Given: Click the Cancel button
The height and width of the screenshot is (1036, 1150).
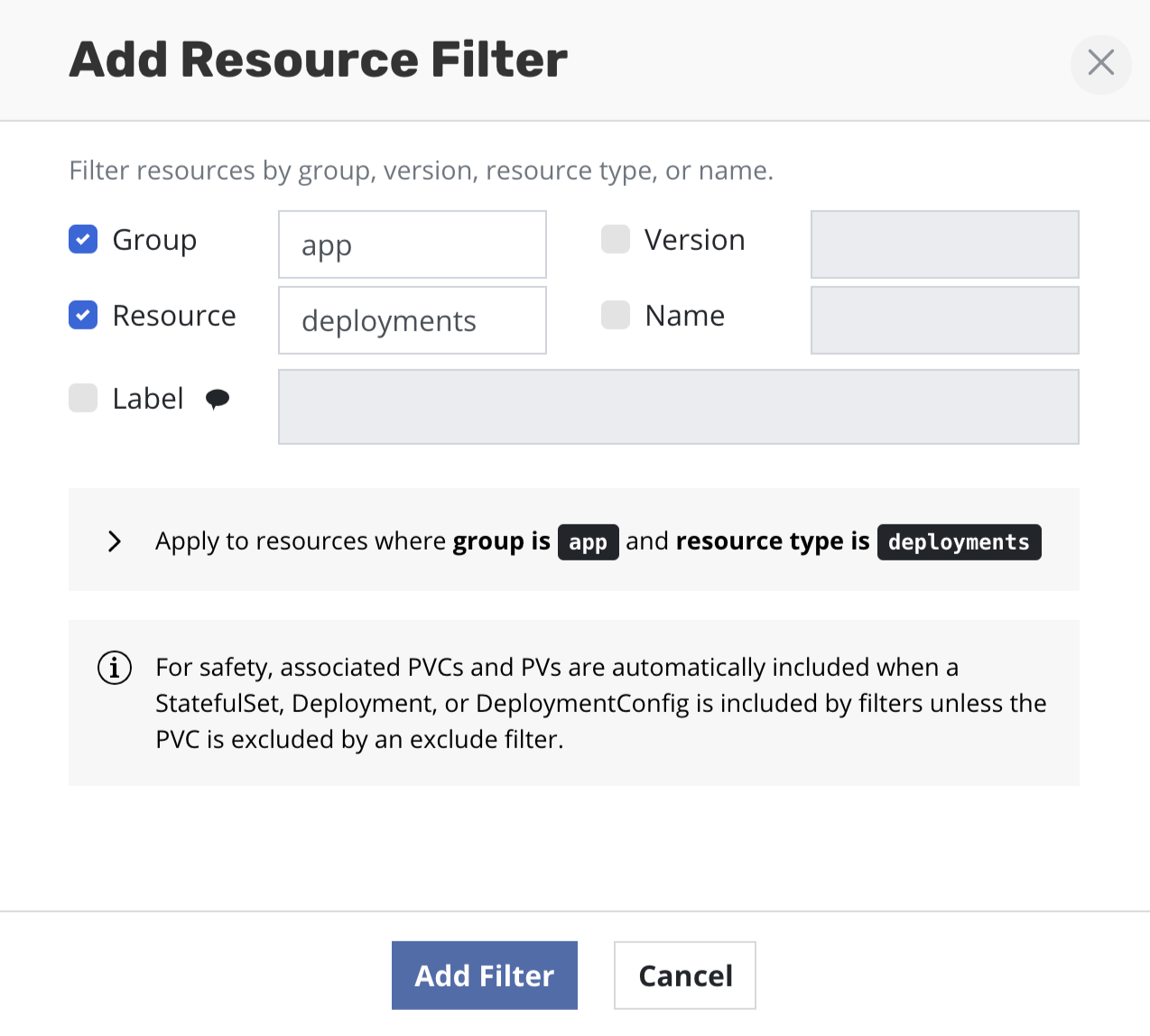Looking at the screenshot, I should [x=684, y=976].
